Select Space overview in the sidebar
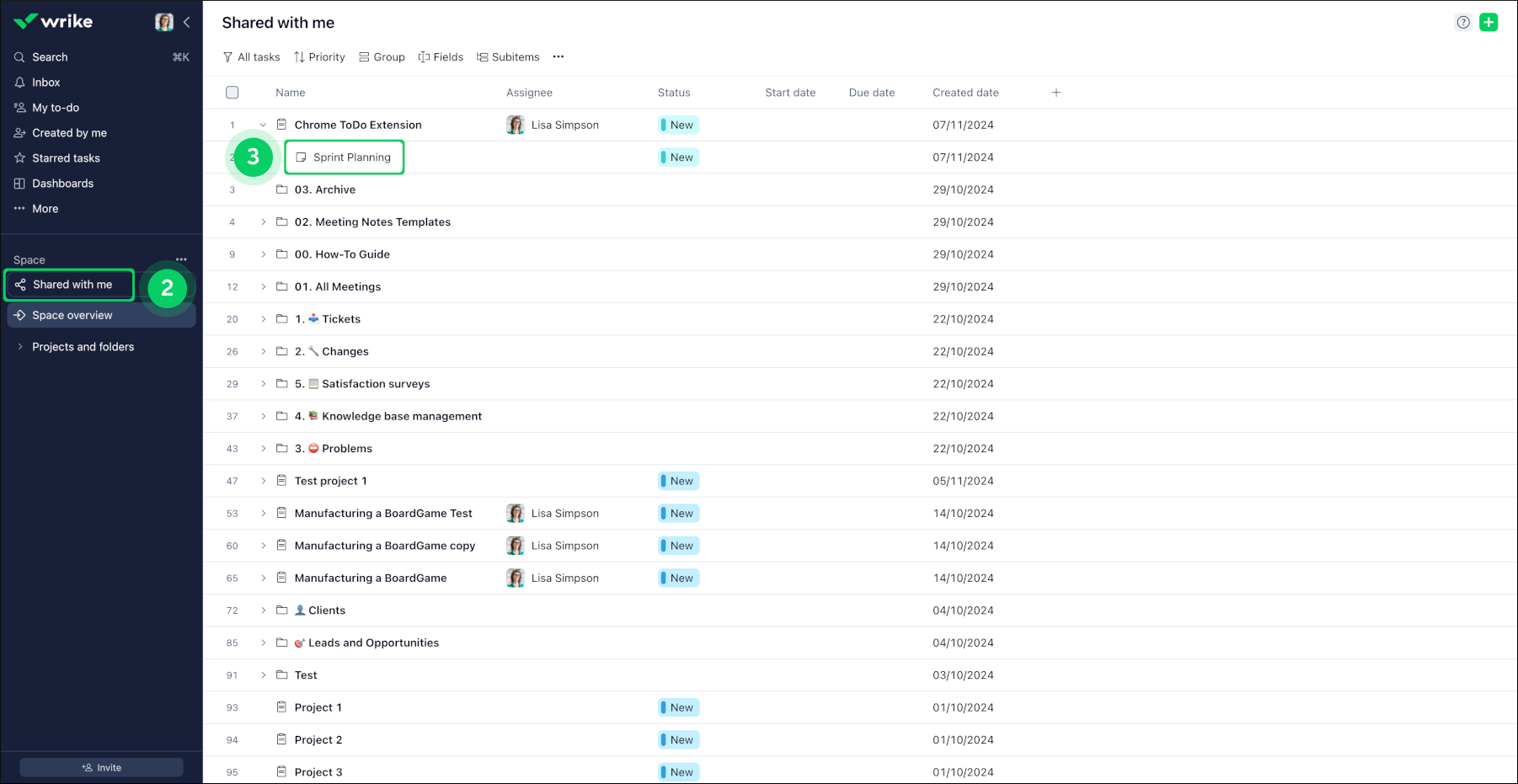The width and height of the screenshot is (1518, 784). pyautogui.click(x=72, y=316)
